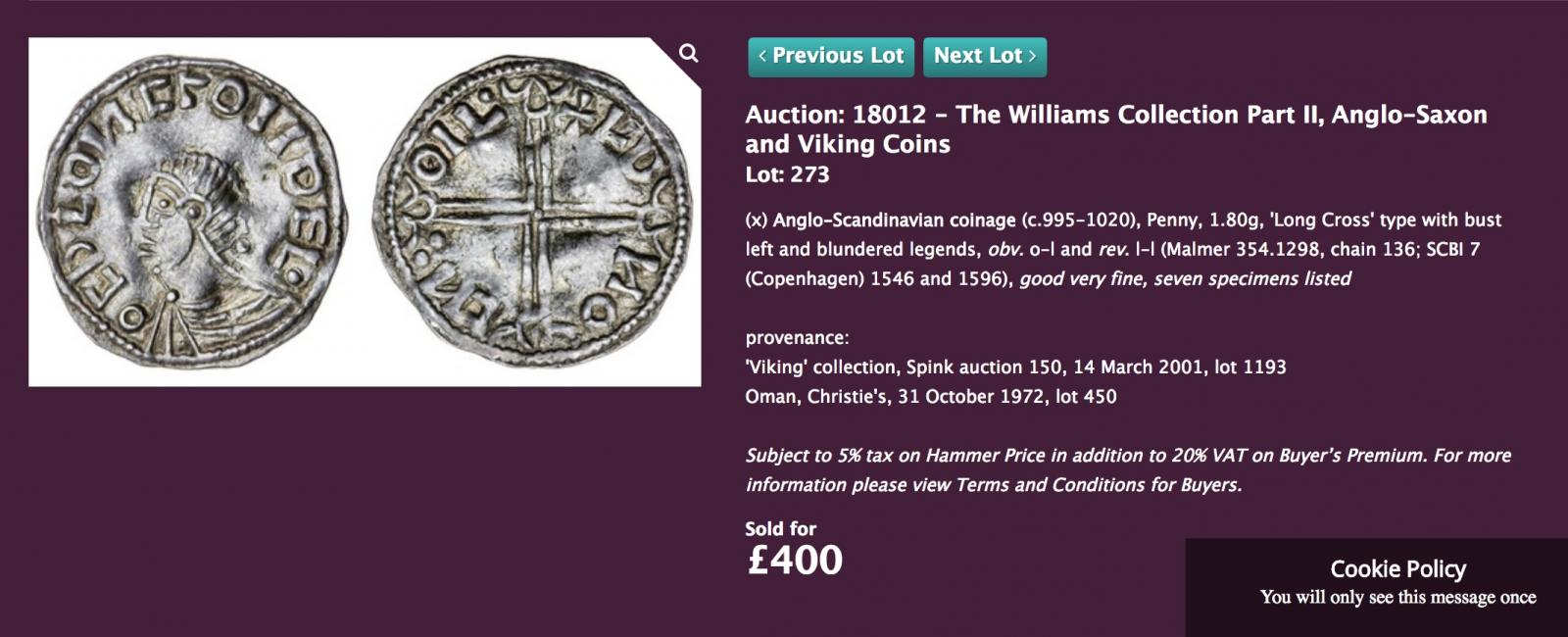Screen dimensions: 1568x637
Task: Click the Lot: 273 label
Action: (x=787, y=174)
